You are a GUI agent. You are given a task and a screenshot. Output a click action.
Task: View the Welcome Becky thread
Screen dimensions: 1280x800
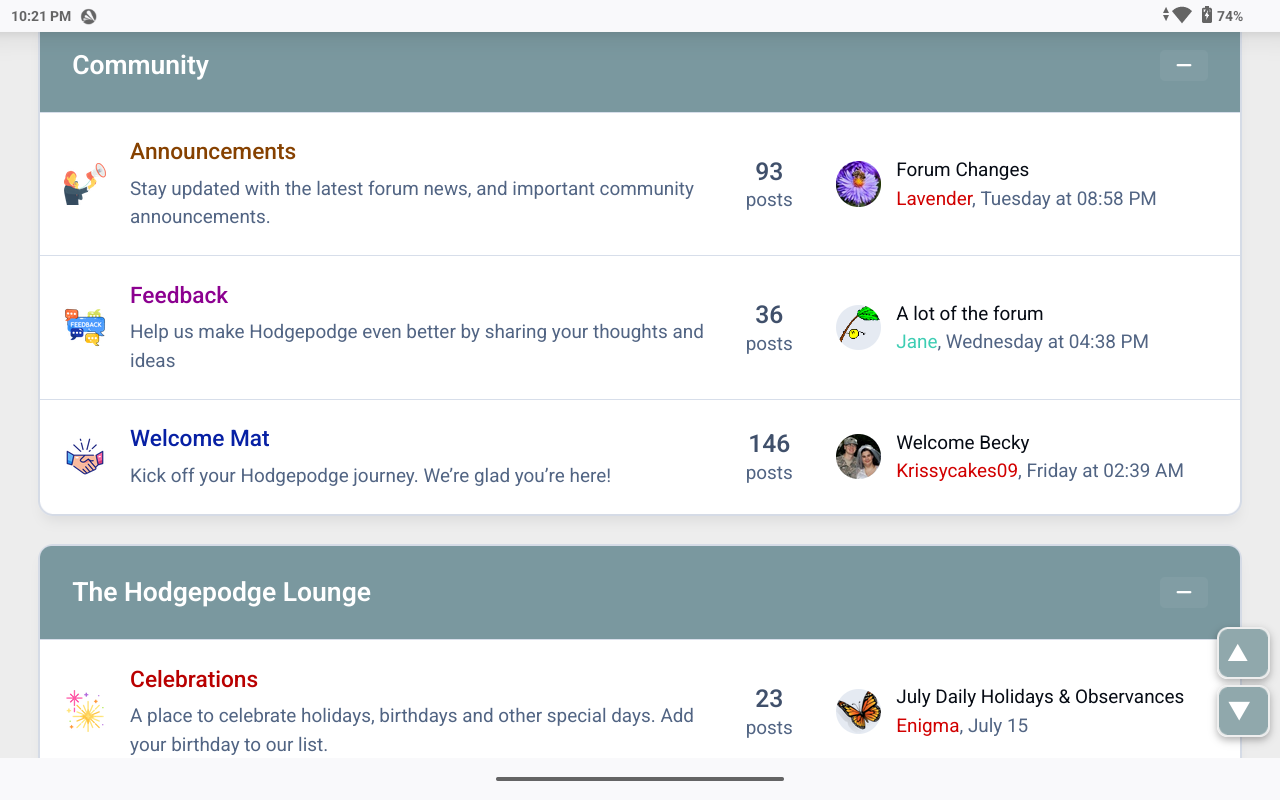tap(962, 443)
